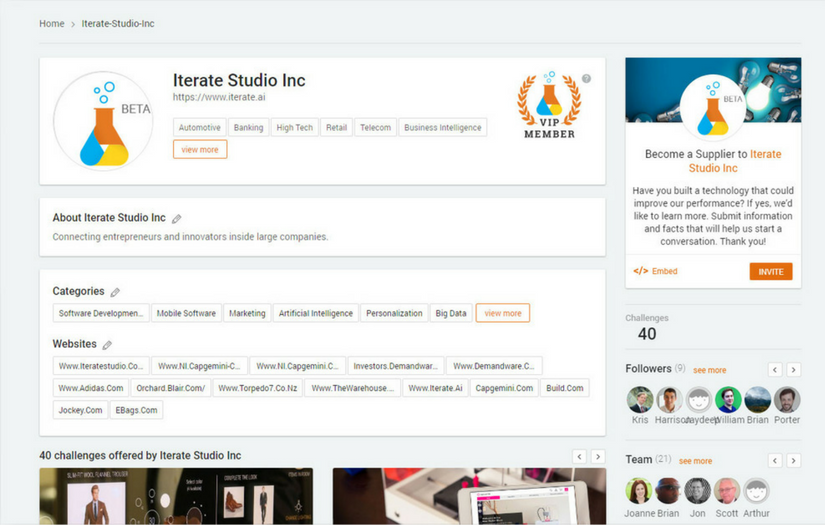Open follower Kris's avatar

[640, 400]
